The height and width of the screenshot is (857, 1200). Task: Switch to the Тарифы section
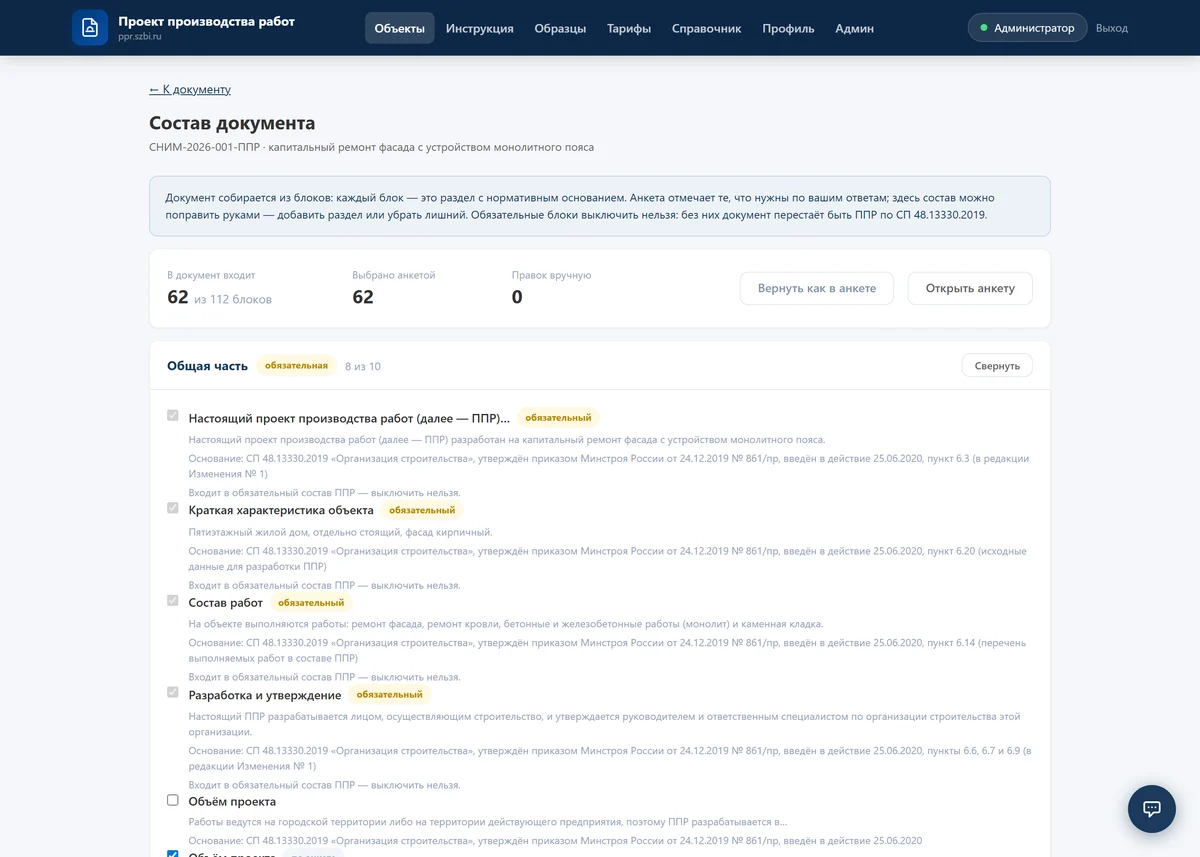(629, 28)
